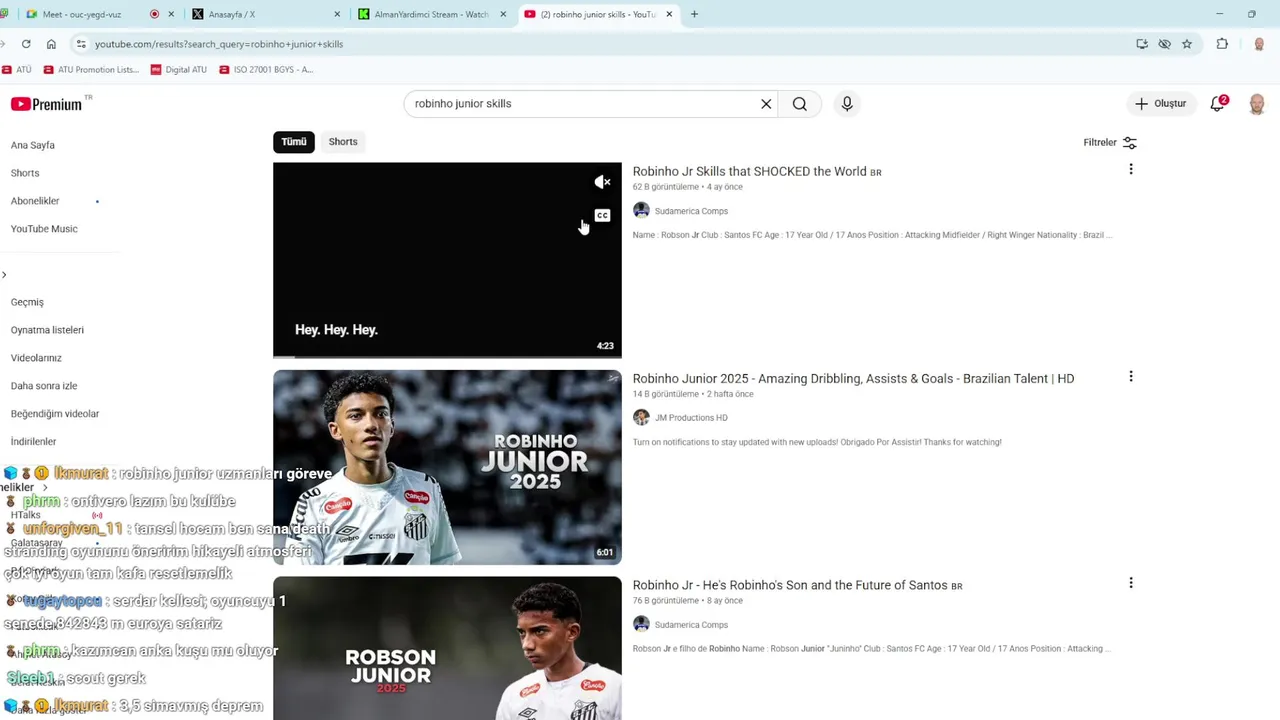Close the robinho junior skills YouTube tab
This screenshot has width=1280, height=720.
(x=669, y=14)
